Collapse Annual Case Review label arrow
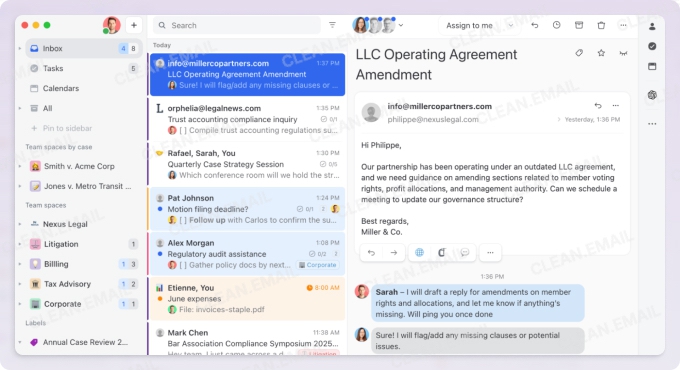 point(20,342)
